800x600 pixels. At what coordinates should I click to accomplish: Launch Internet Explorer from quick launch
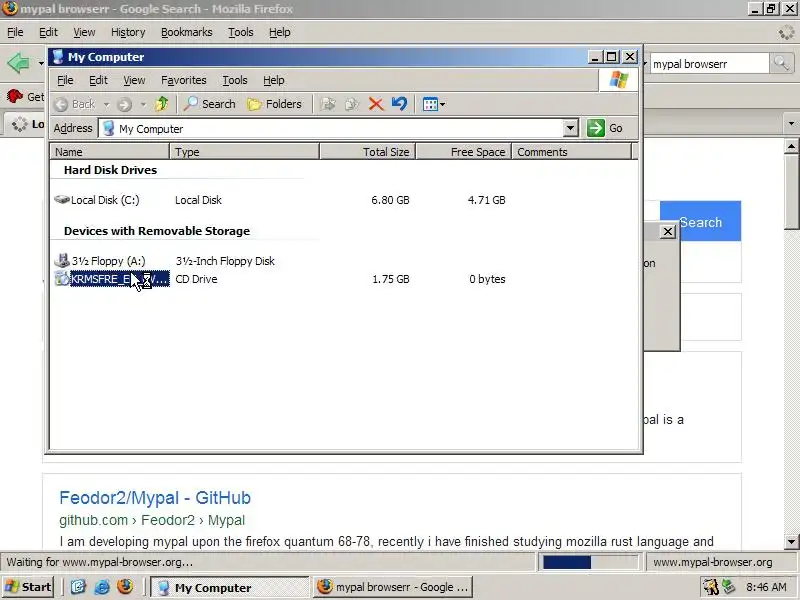(102, 587)
